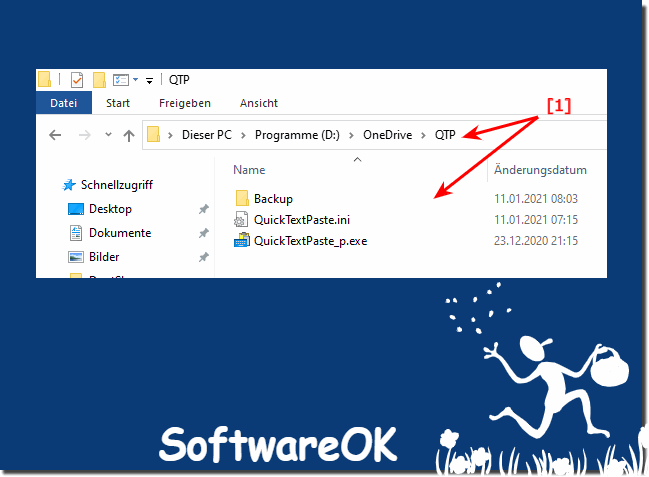Click the QuickTextPaste_p.exe application icon

point(242,241)
